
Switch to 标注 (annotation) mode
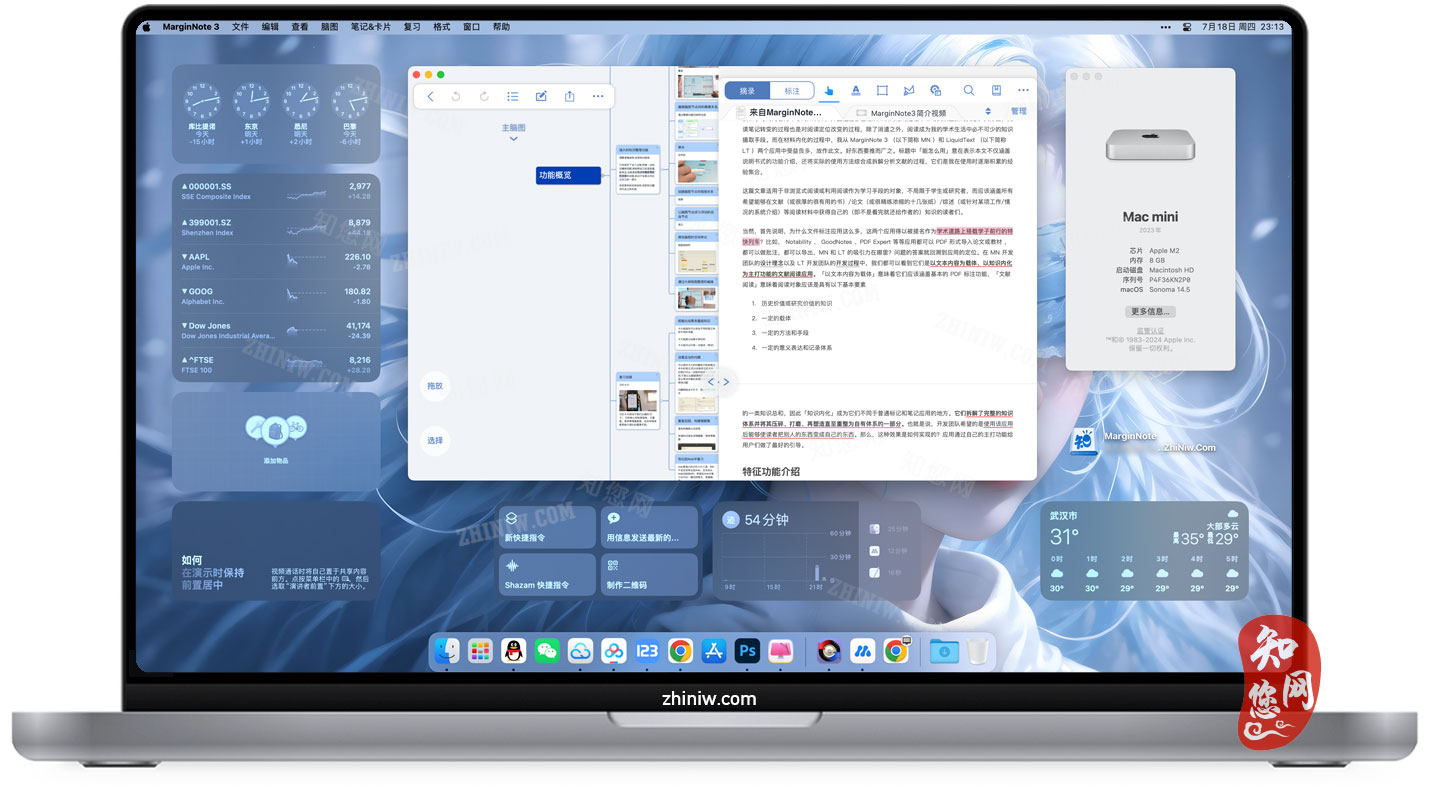(x=792, y=90)
